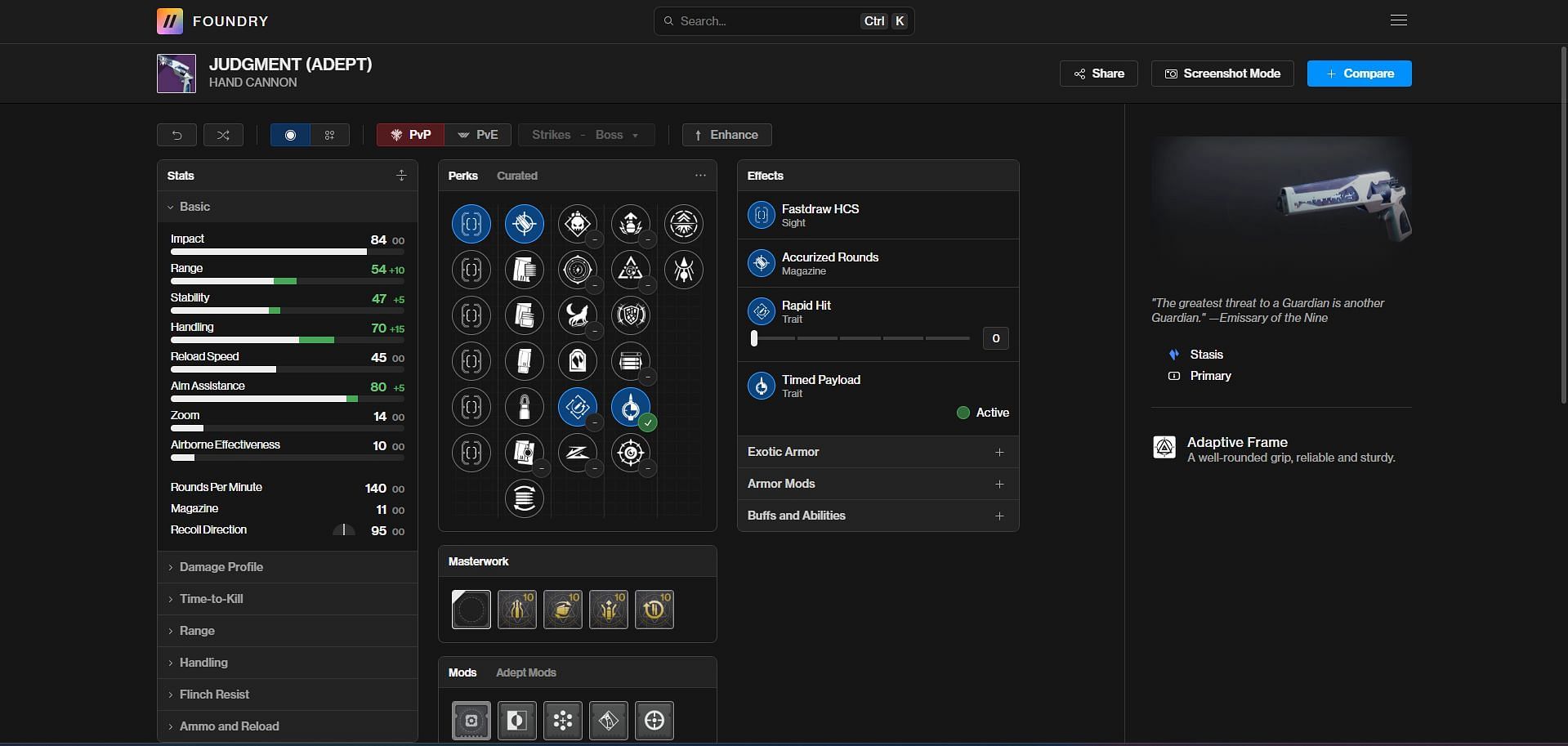
Task: Select the Mods tab
Action: 462,672
